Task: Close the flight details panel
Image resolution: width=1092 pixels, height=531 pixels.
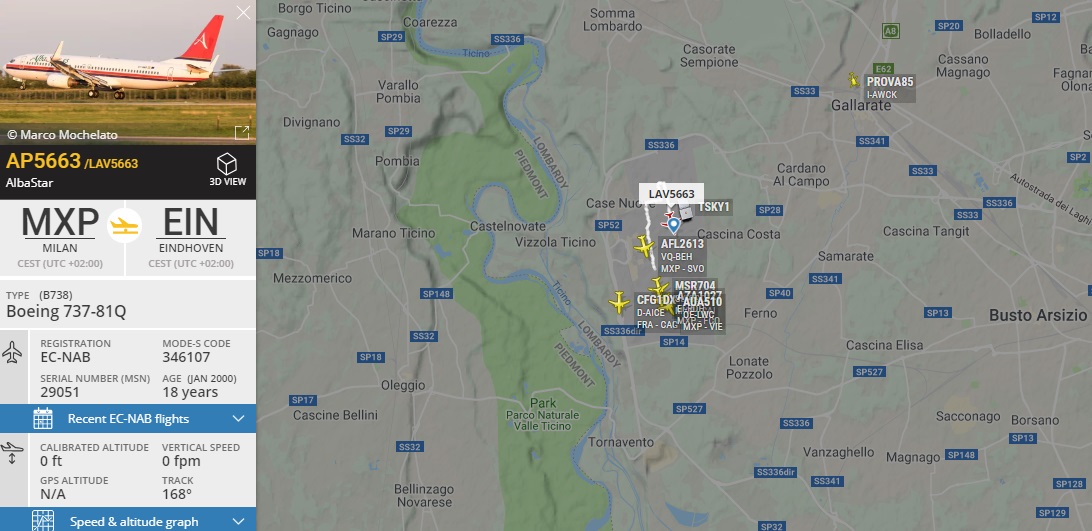Action: click(243, 13)
